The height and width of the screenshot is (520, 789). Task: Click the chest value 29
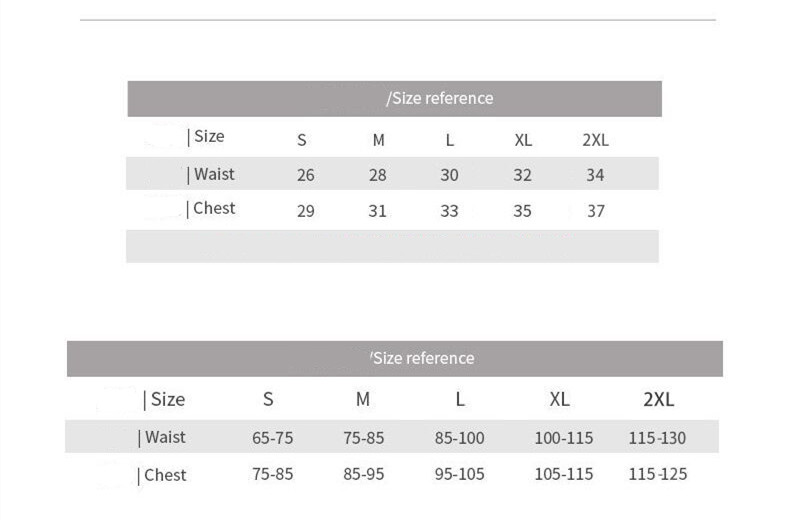pos(306,211)
